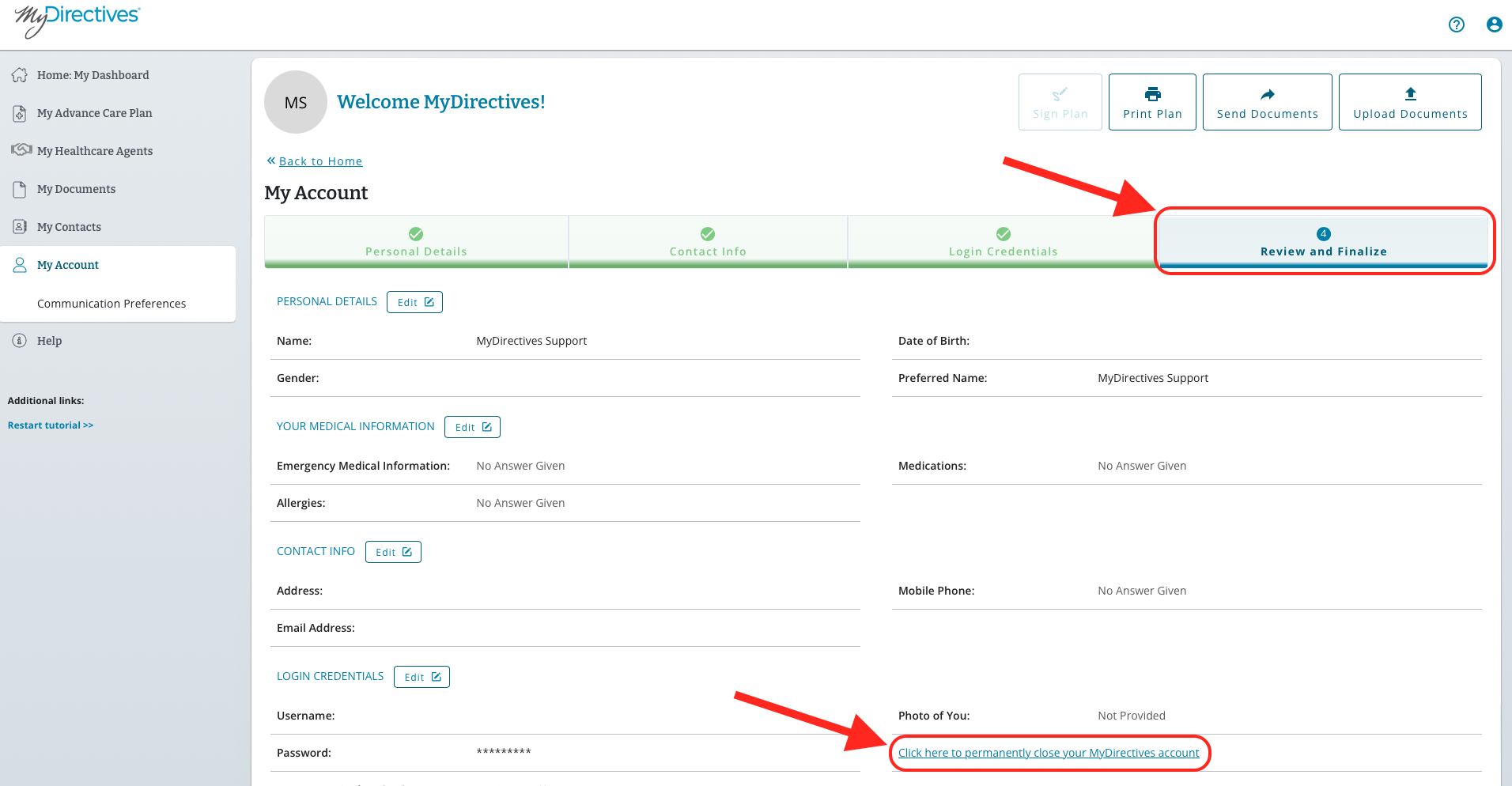This screenshot has height=786, width=1512.
Task: Click the Home dashboard house icon
Action: [20, 75]
